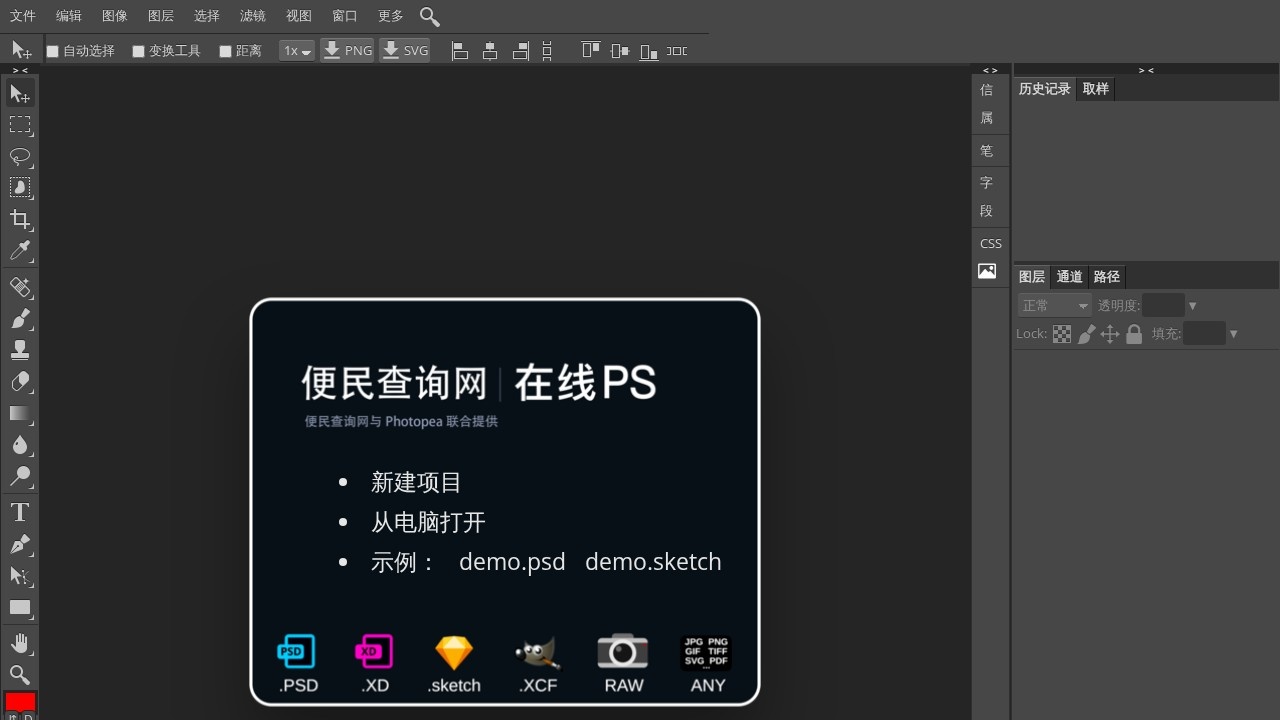
Task: Click 从电脑打开 link
Action: (x=428, y=522)
